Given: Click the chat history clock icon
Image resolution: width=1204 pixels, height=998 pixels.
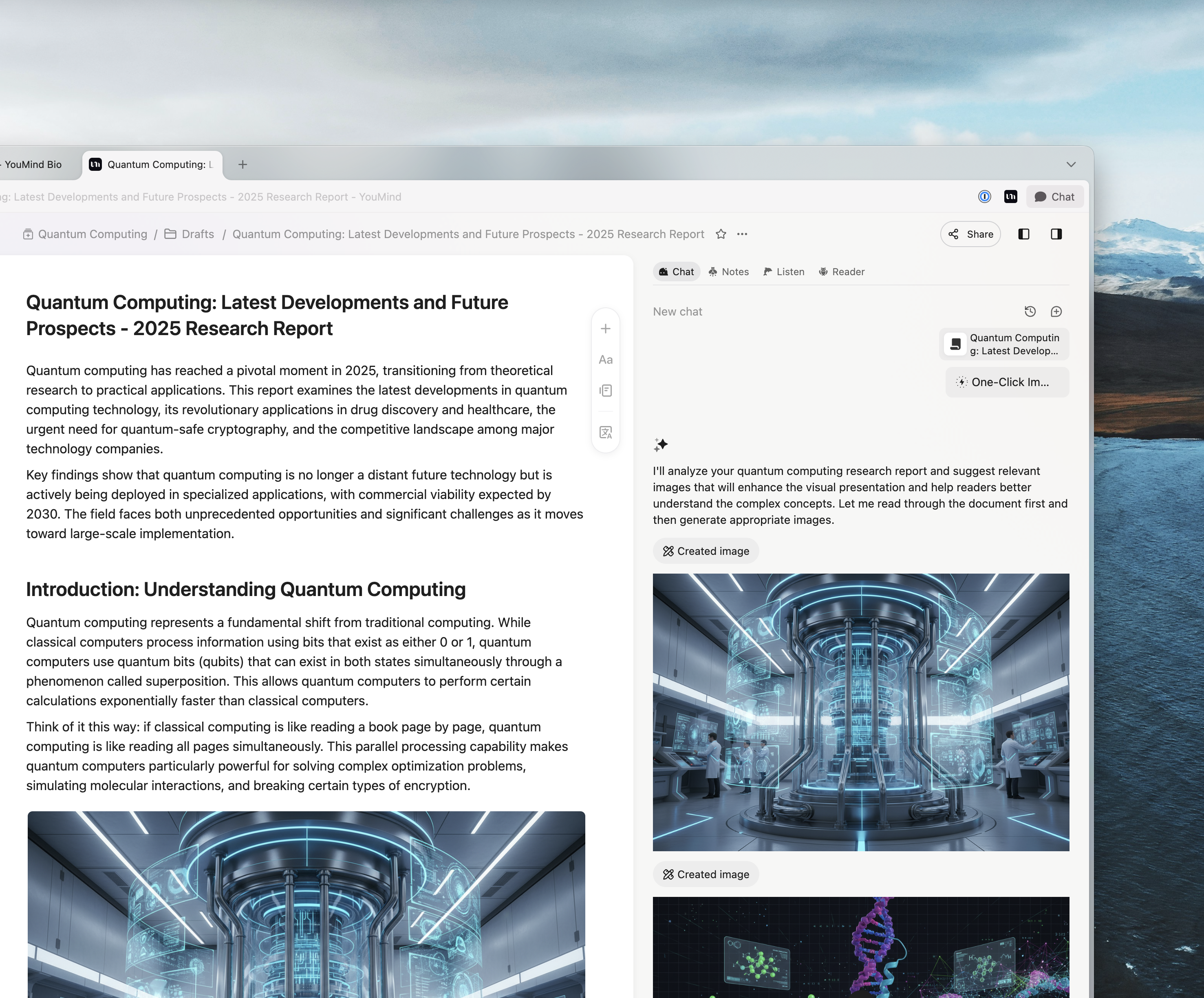Looking at the screenshot, I should pos(1030,311).
